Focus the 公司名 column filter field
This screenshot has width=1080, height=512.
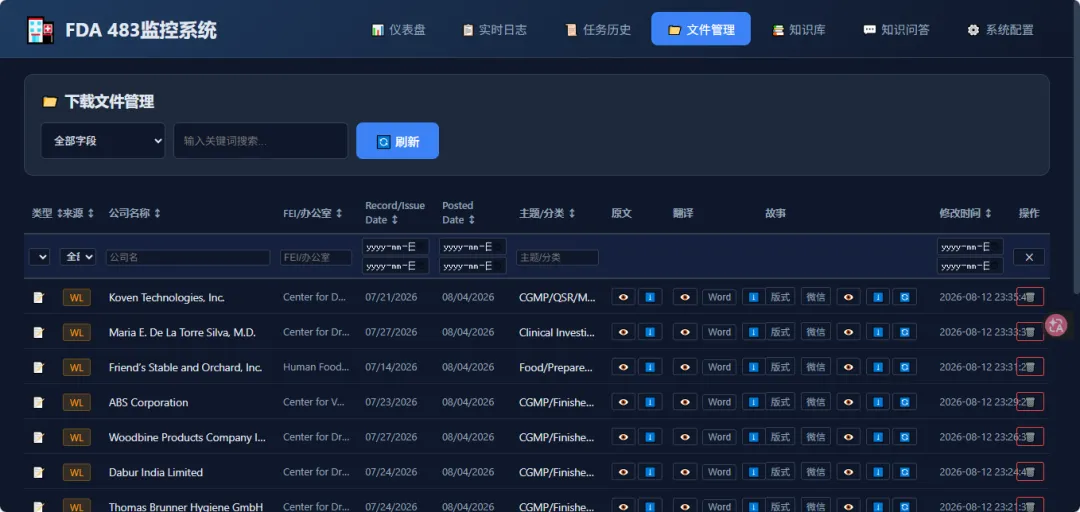pyautogui.click(x=188, y=257)
